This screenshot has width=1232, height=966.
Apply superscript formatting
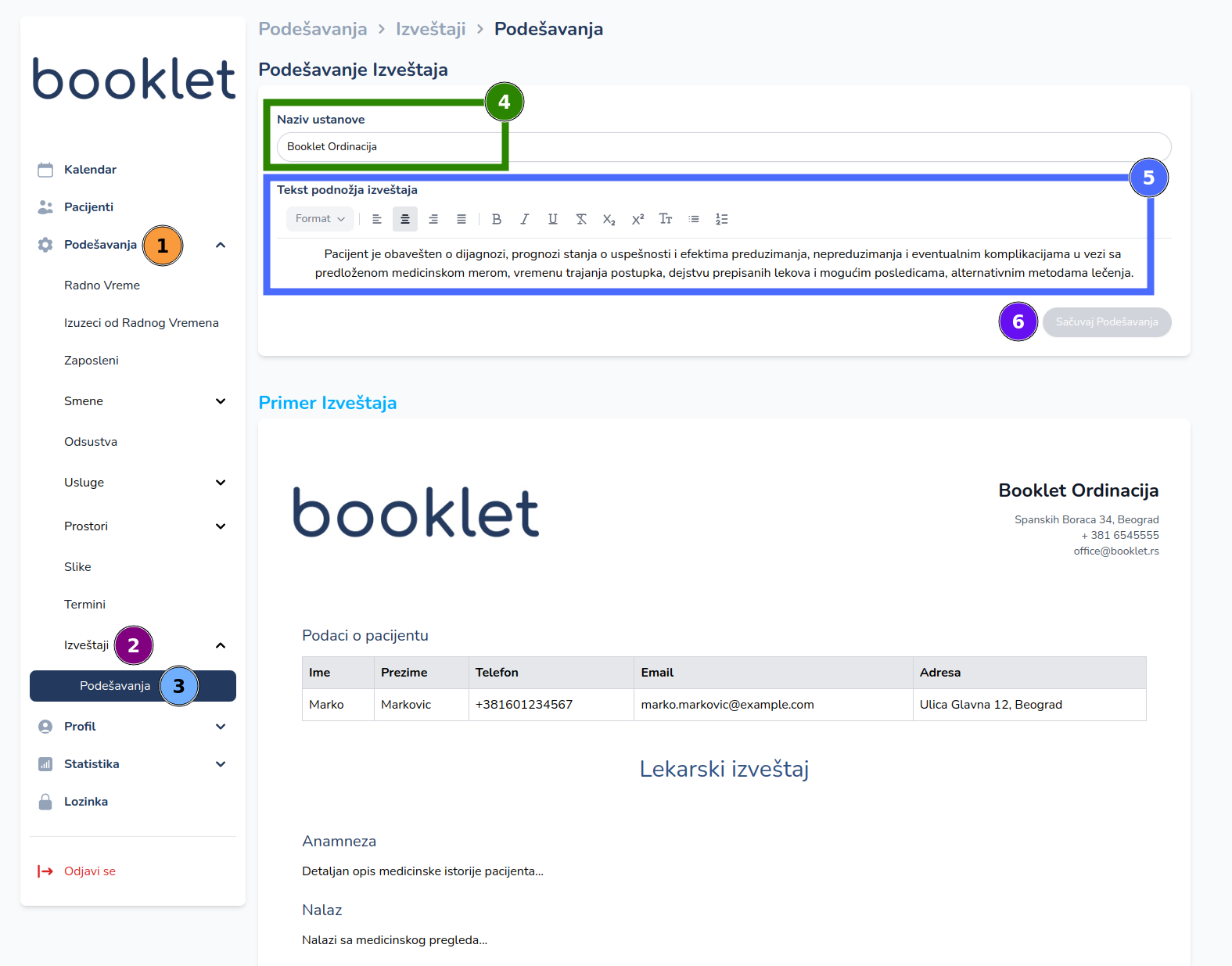pyautogui.click(x=638, y=219)
